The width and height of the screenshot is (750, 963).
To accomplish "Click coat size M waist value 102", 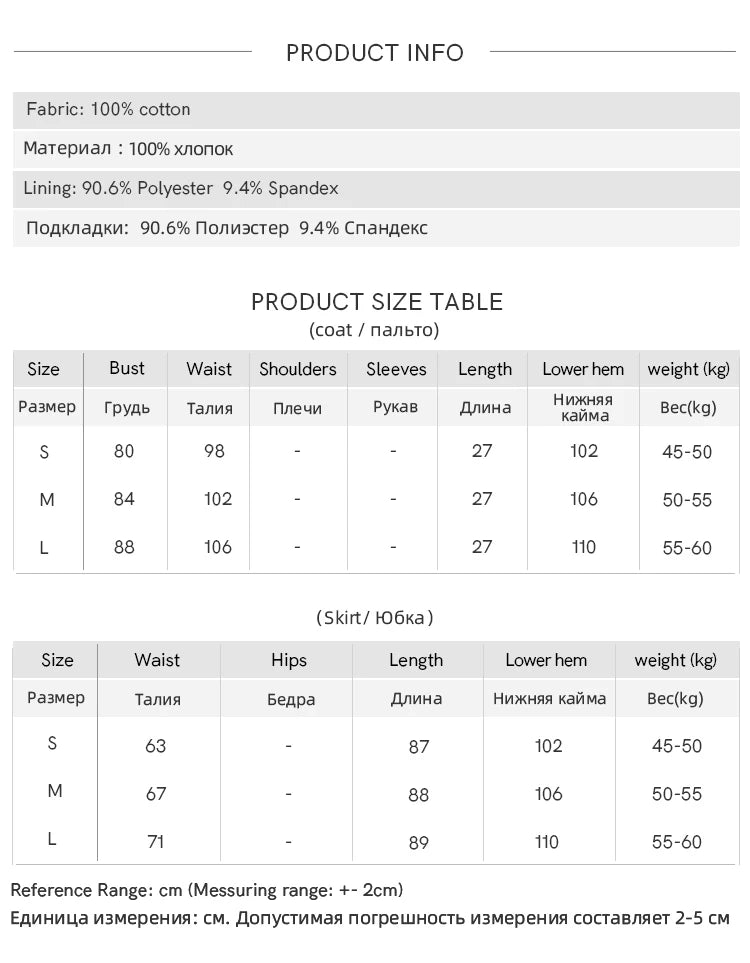I will (218, 499).
